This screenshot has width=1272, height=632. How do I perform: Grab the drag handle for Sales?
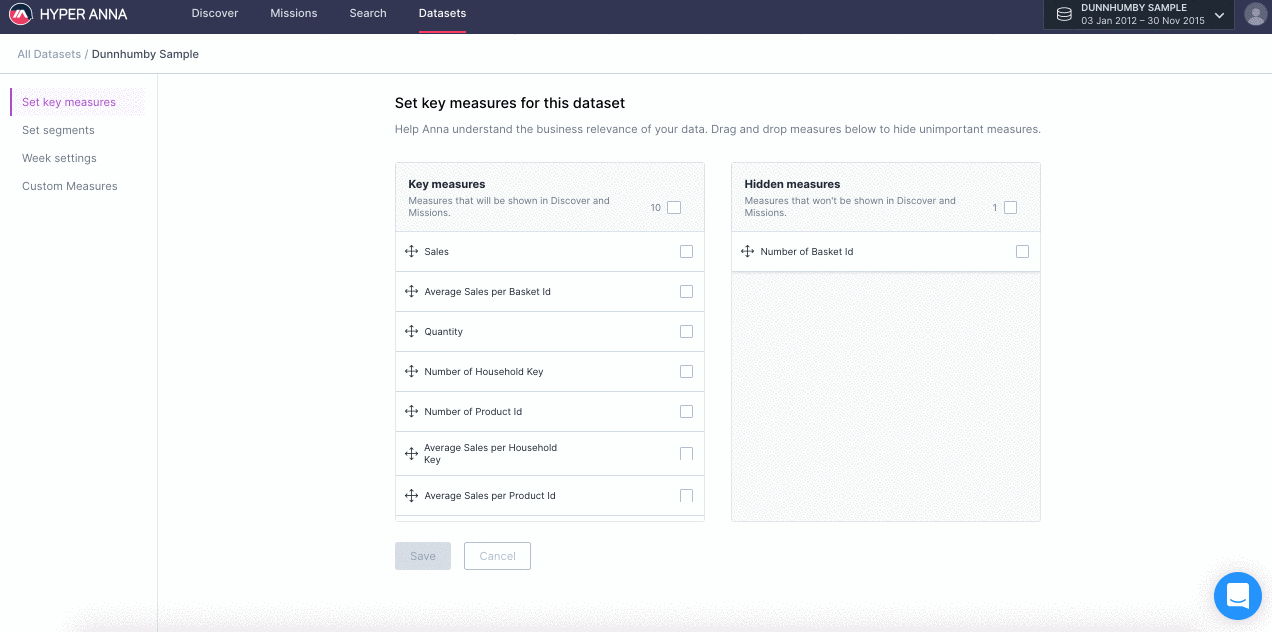[x=411, y=252]
